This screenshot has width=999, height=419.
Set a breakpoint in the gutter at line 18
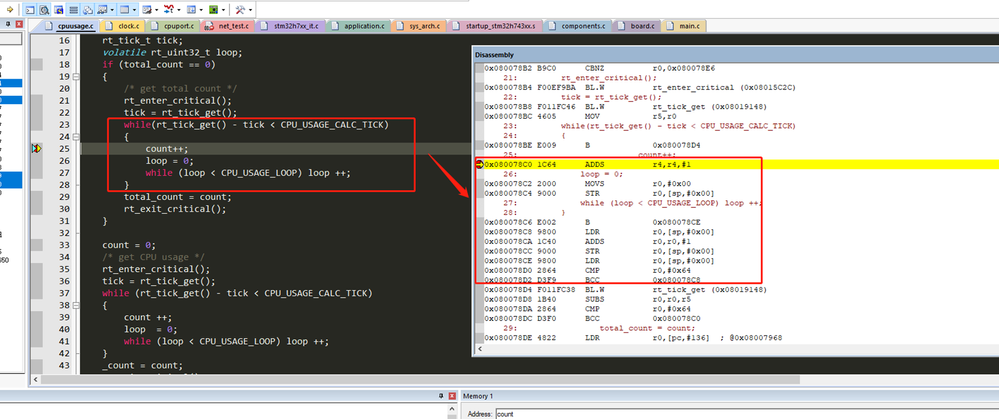point(37,64)
